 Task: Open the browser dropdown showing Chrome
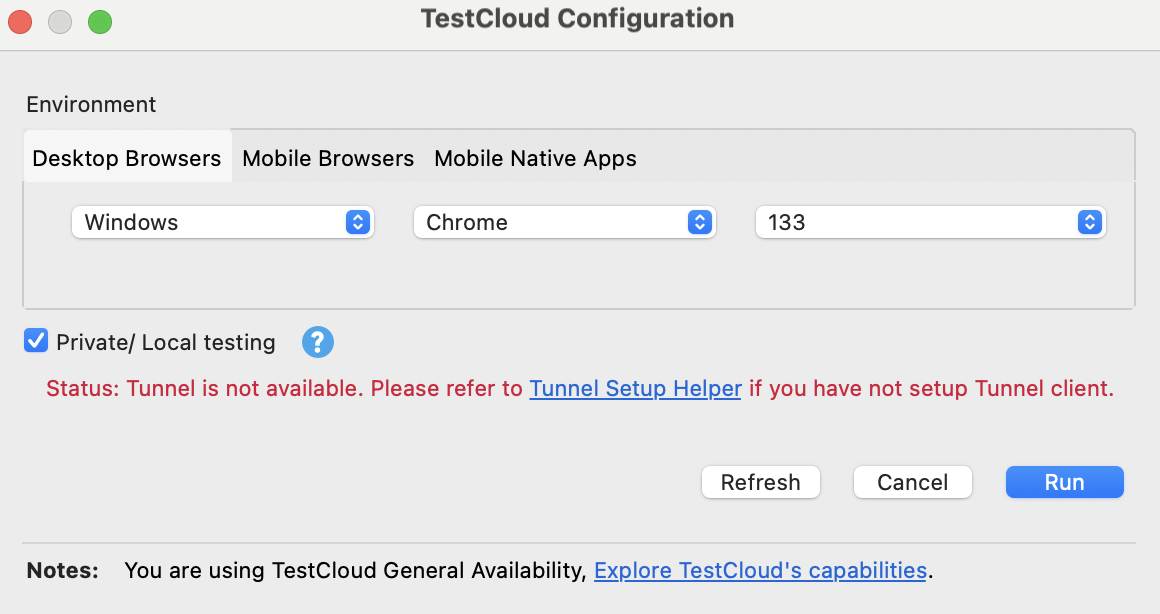(564, 222)
